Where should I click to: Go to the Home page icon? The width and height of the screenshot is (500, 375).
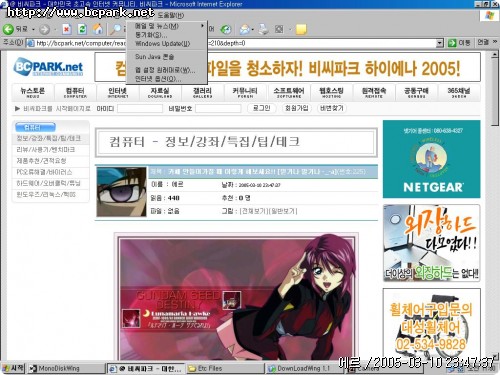click(98, 29)
